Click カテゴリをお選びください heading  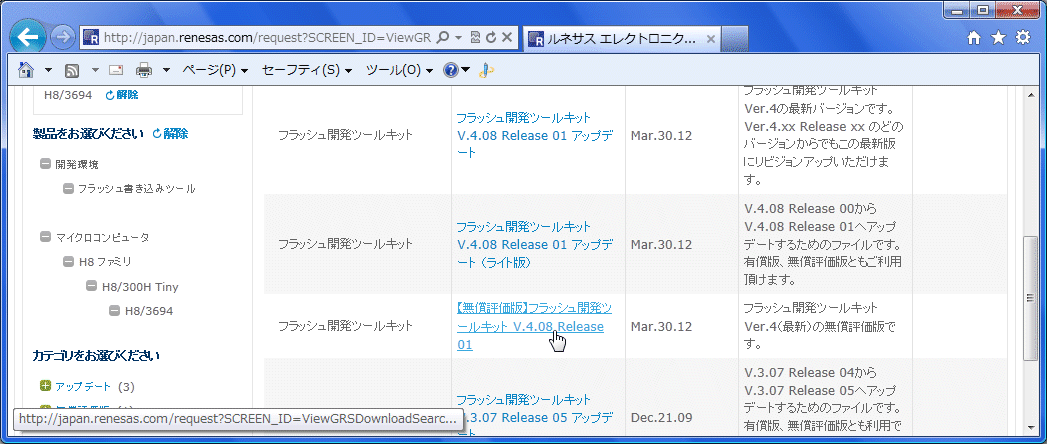coord(95,355)
